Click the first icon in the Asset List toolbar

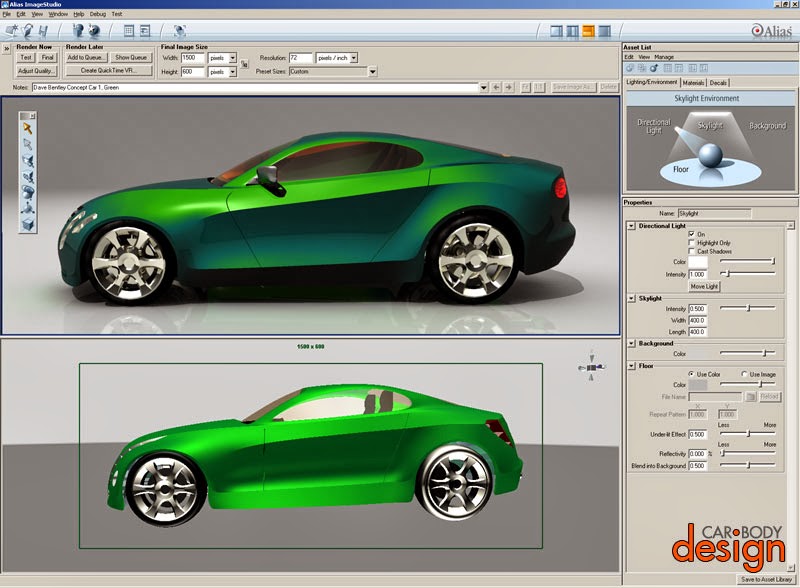pos(630,68)
